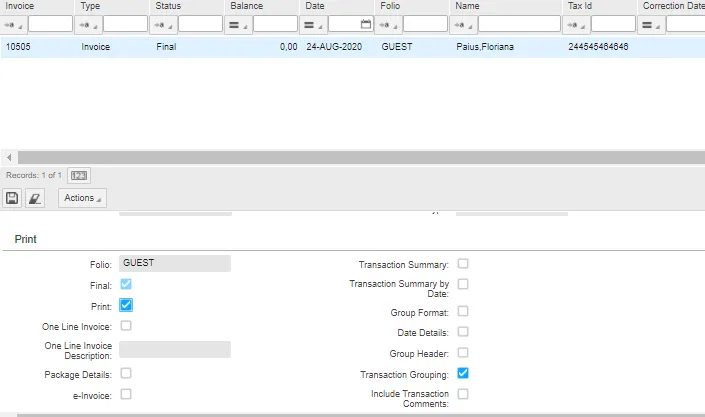The height and width of the screenshot is (417, 705).
Task: Open Folio column filter operator dropdown
Action: click(x=388, y=25)
